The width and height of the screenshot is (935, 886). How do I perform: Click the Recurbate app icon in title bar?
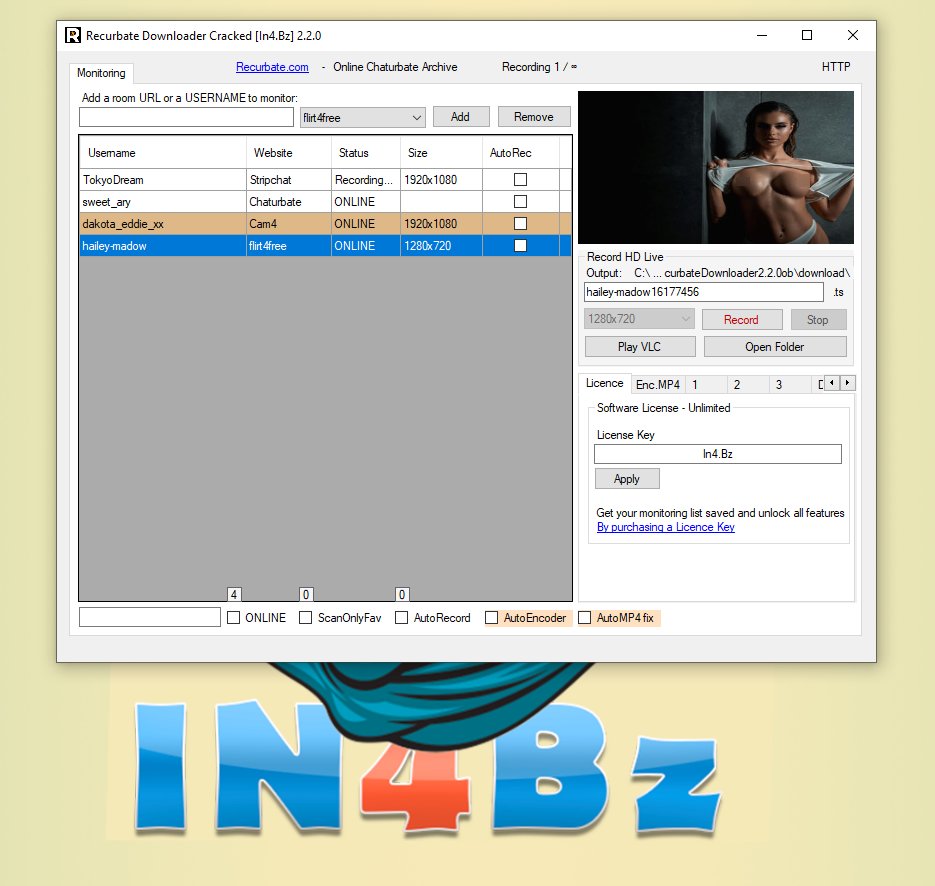click(73, 35)
